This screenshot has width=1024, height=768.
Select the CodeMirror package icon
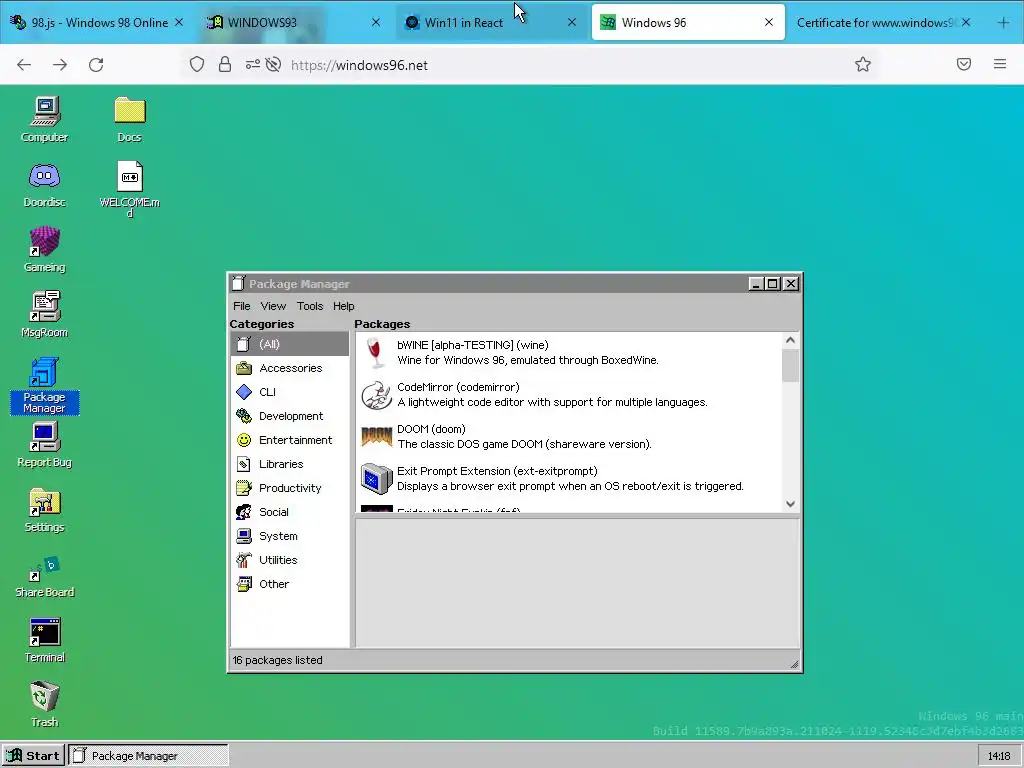(376, 394)
